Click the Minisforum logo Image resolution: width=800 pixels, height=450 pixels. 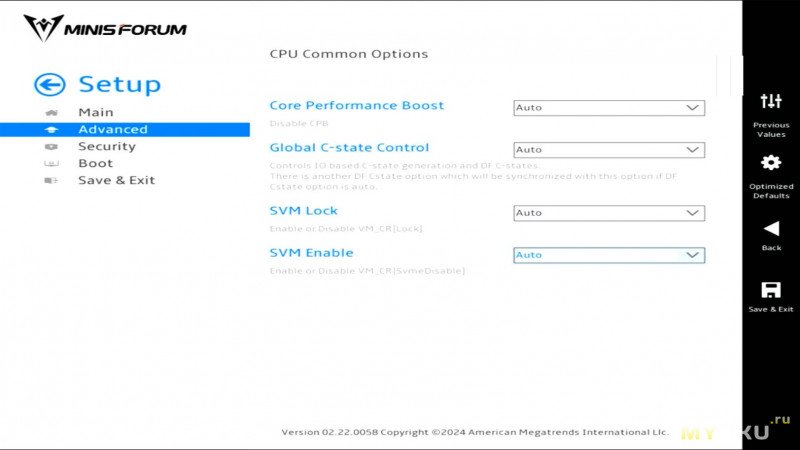[x=105, y=28]
